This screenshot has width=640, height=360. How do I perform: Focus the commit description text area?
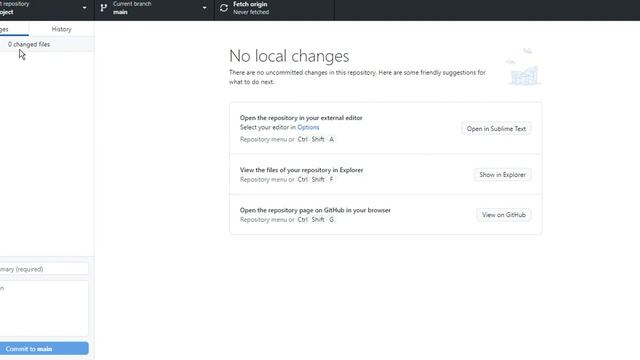[44, 308]
